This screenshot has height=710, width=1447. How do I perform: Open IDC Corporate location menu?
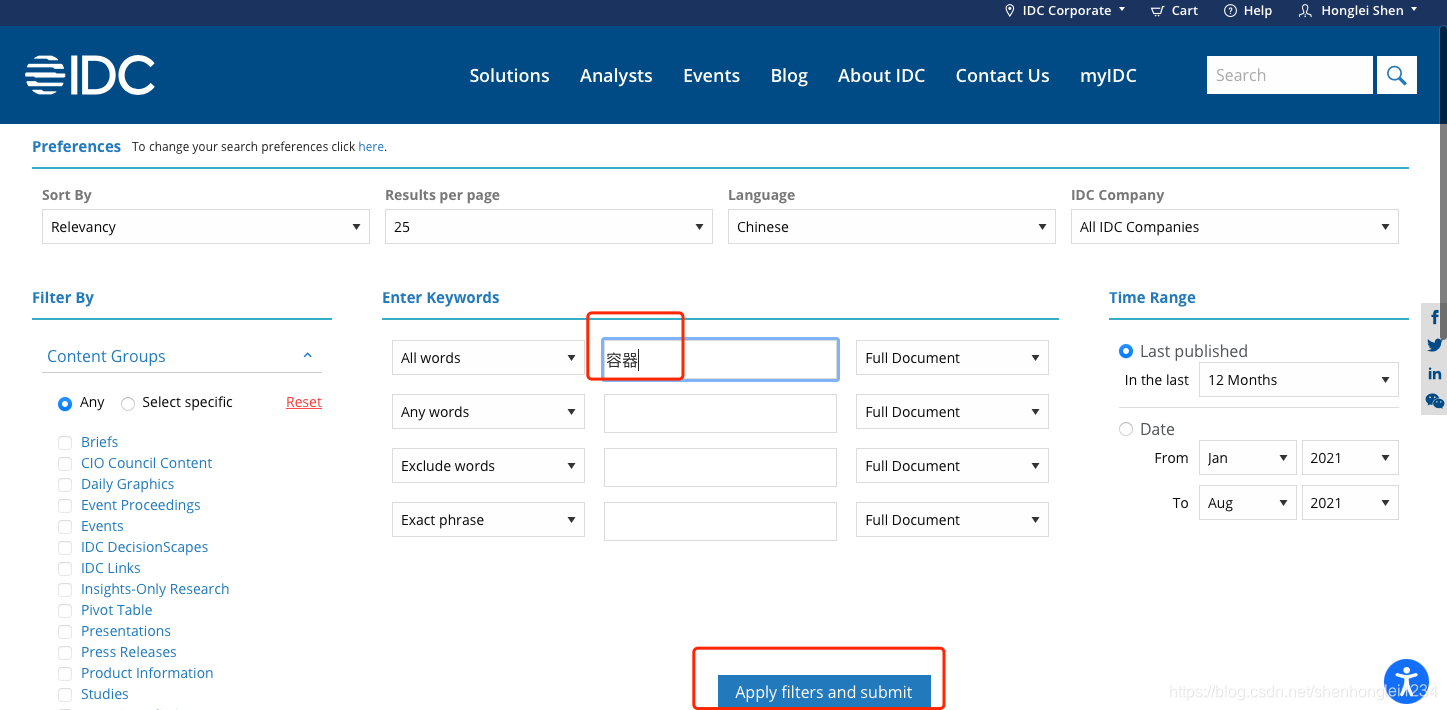click(1065, 11)
